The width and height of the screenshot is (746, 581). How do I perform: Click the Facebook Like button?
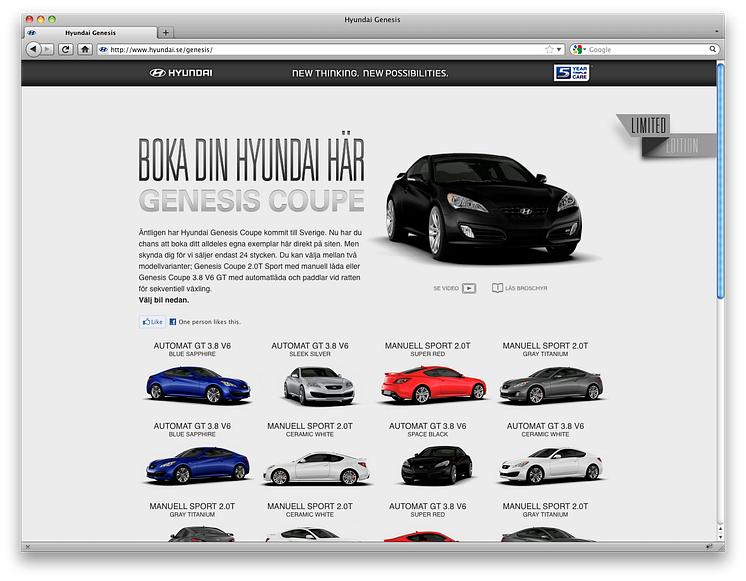[x=152, y=322]
